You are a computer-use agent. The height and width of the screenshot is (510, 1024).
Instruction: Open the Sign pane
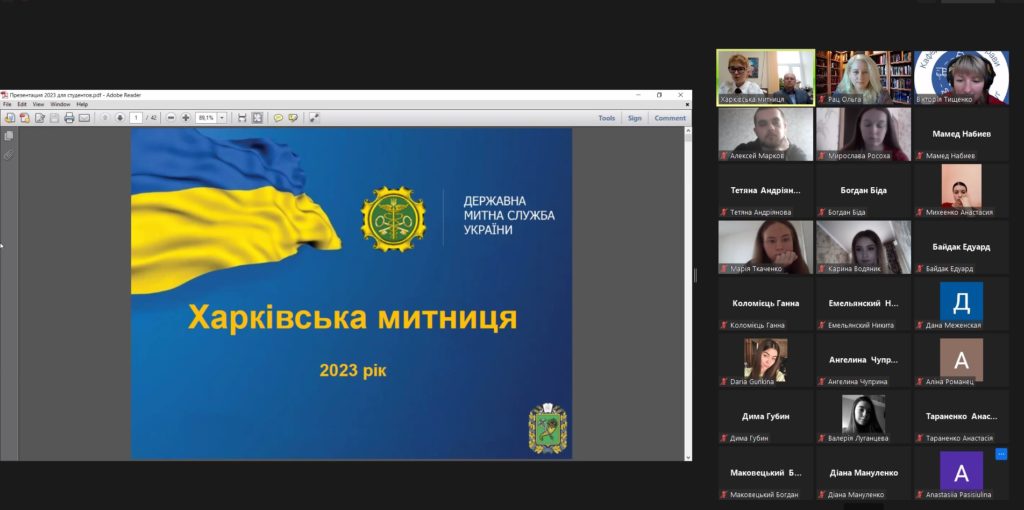[x=635, y=118]
